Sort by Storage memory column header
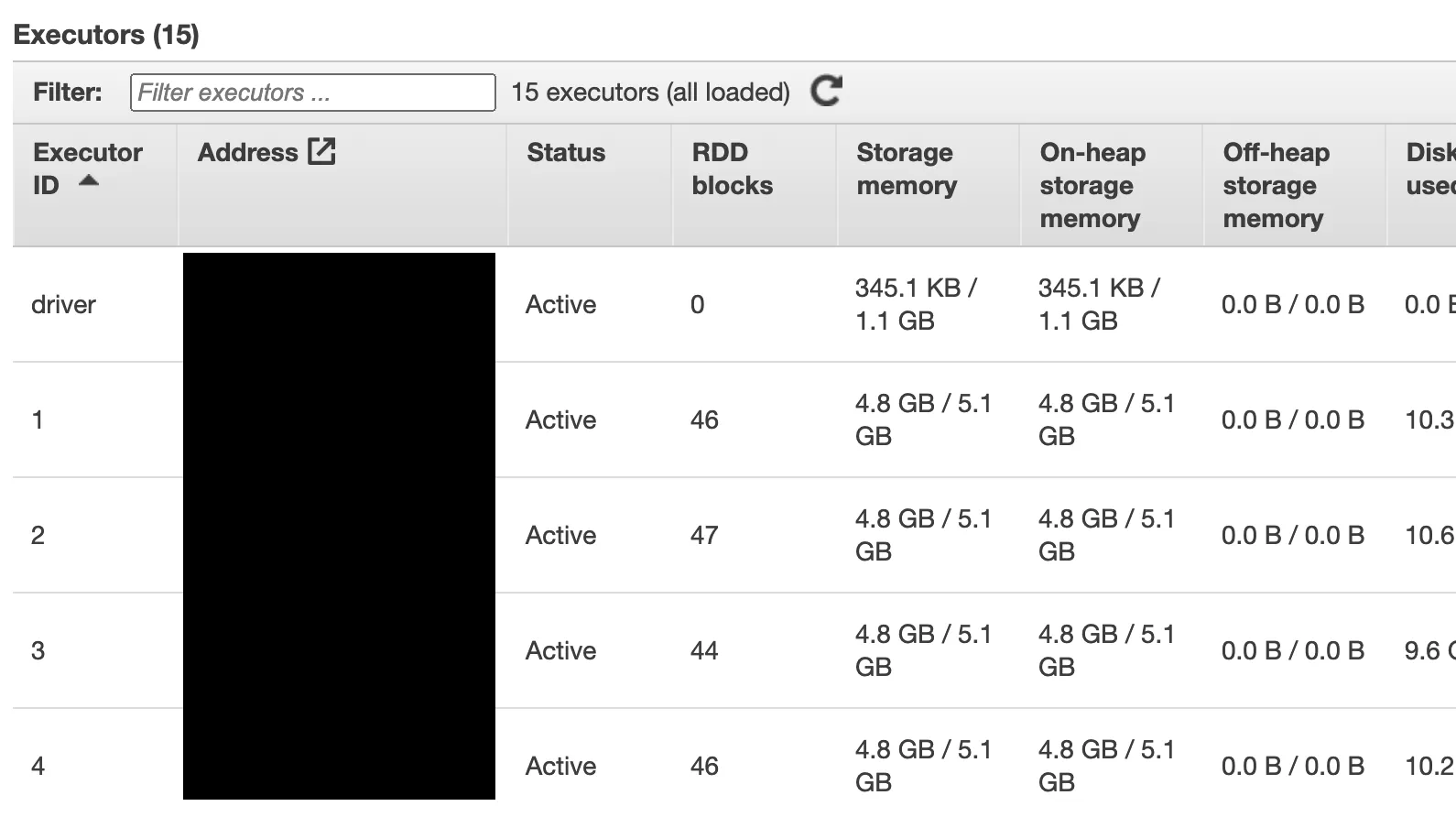Viewport: 1456px width, 828px height. pos(906,169)
